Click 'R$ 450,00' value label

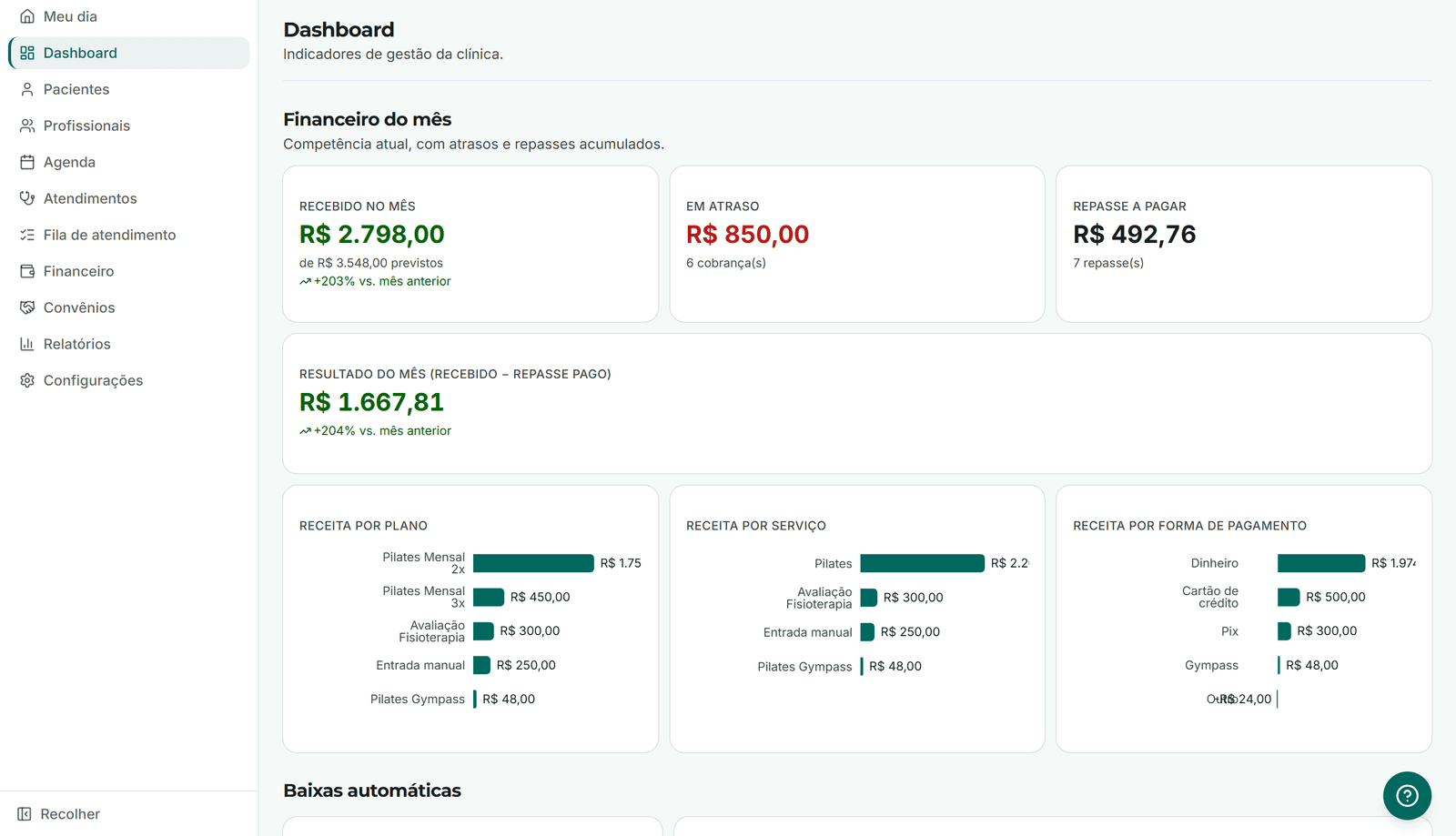(541, 597)
